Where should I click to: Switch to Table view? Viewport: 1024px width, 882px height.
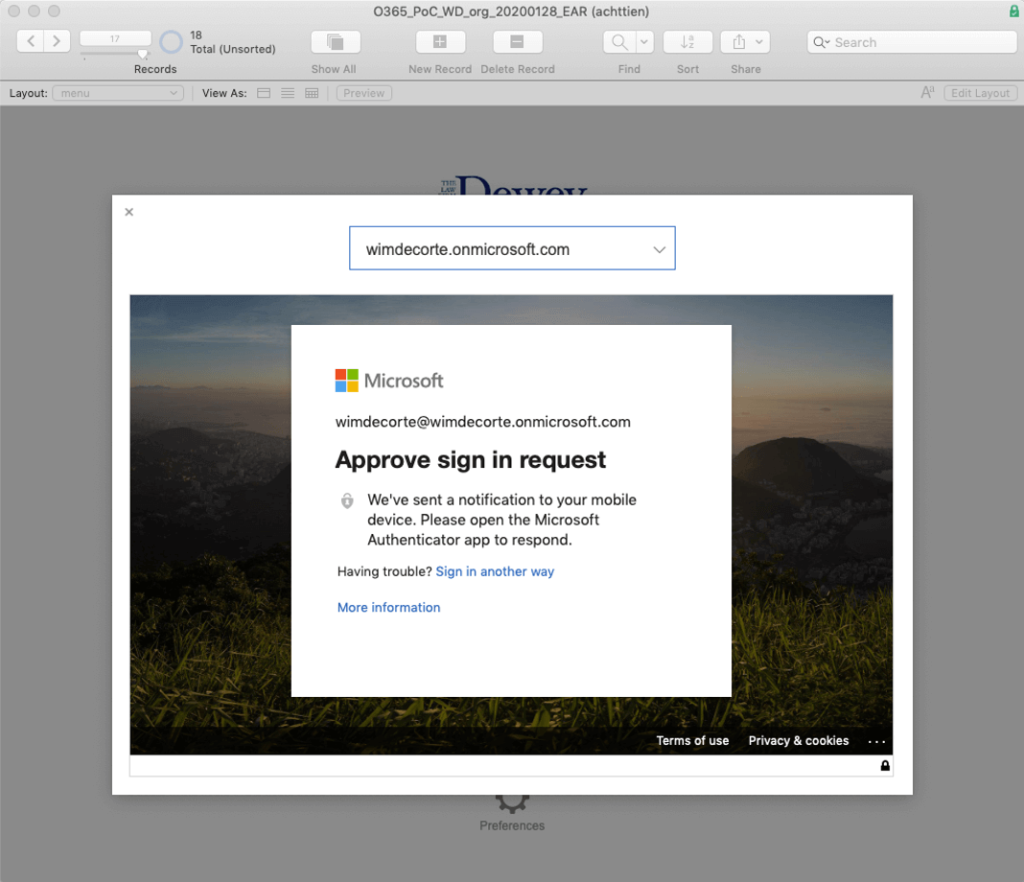pyautogui.click(x=311, y=92)
